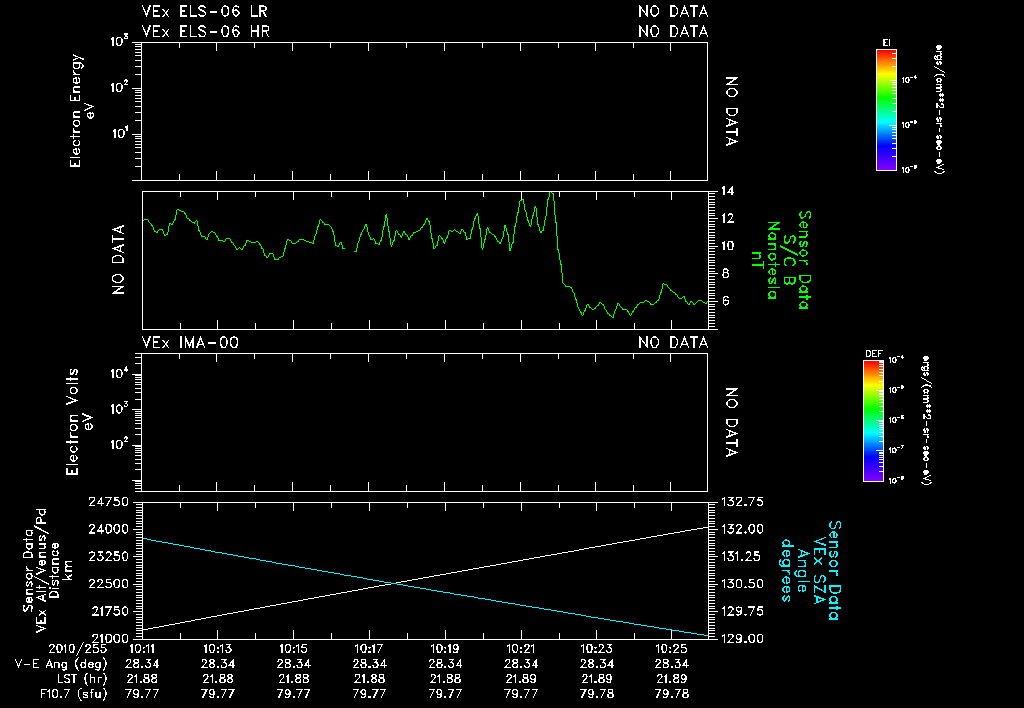
Task: Click the 10:21 time tick label
Action: click(x=520, y=649)
